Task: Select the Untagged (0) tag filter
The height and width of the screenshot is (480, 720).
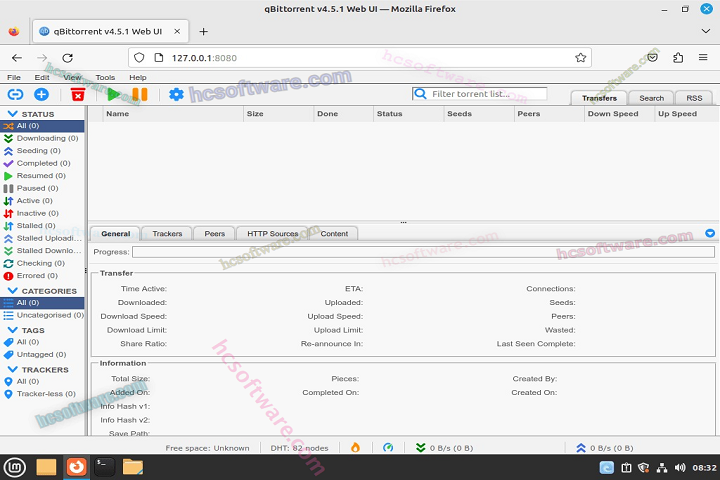Action: [x=42, y=355]
